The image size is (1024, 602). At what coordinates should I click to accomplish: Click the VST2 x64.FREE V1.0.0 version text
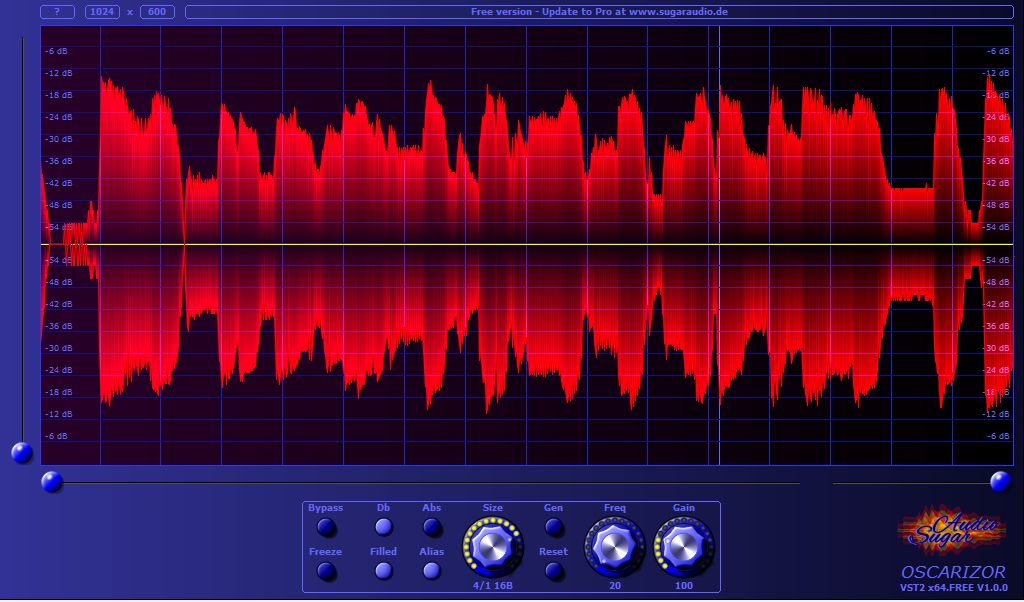click(953, 588)
